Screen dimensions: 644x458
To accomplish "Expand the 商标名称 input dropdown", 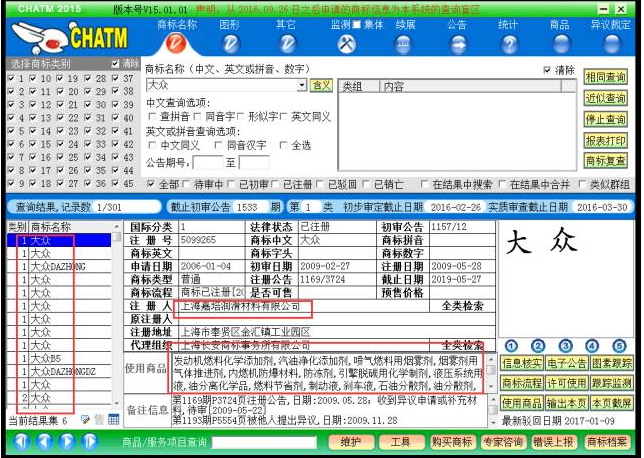I will click(x=302, y=86).
